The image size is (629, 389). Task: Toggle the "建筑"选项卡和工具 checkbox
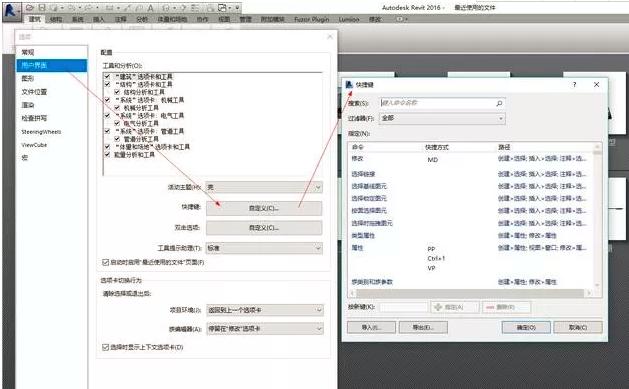107,76
